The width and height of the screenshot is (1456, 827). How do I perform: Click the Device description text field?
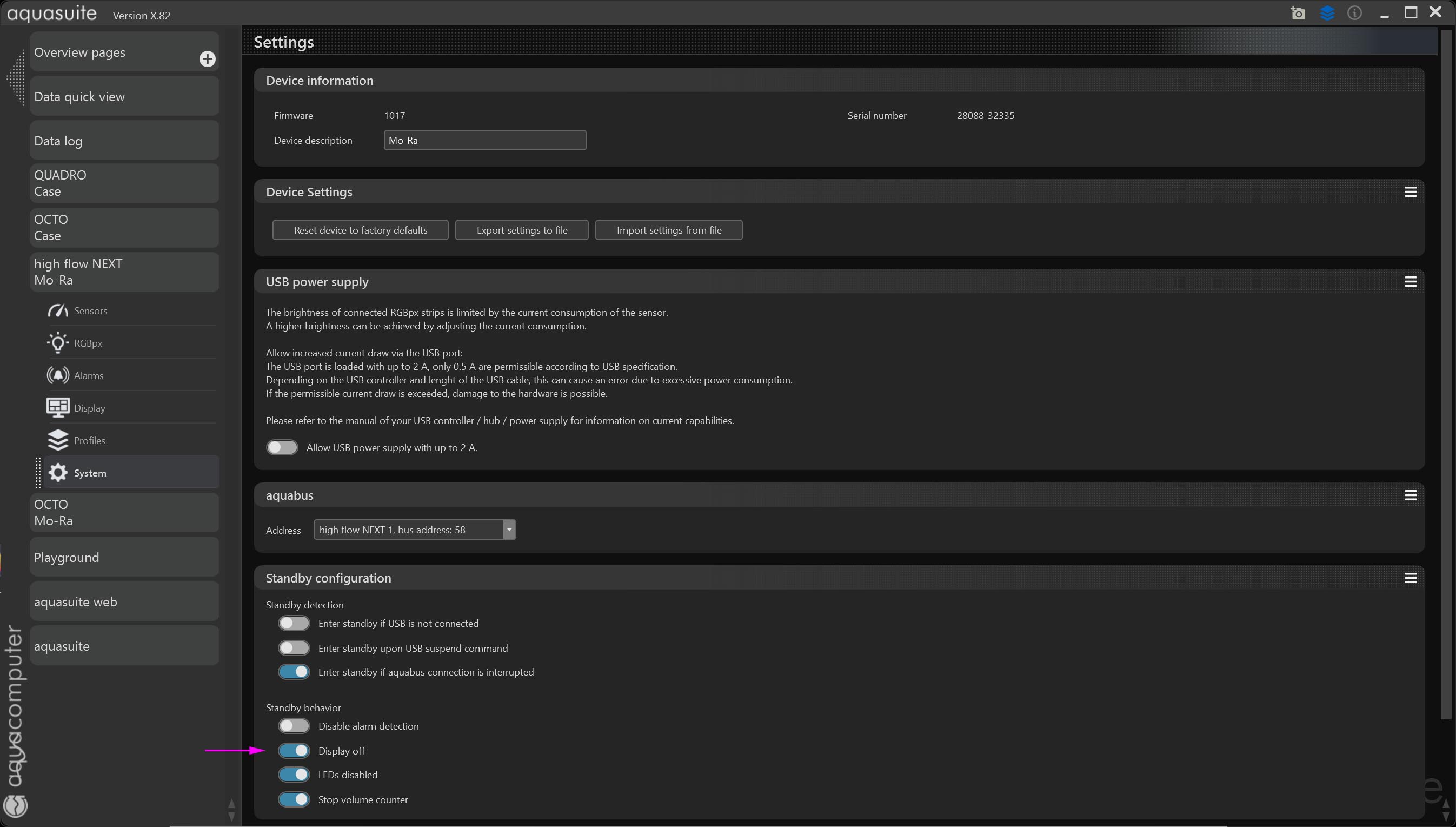coord(485,140)
